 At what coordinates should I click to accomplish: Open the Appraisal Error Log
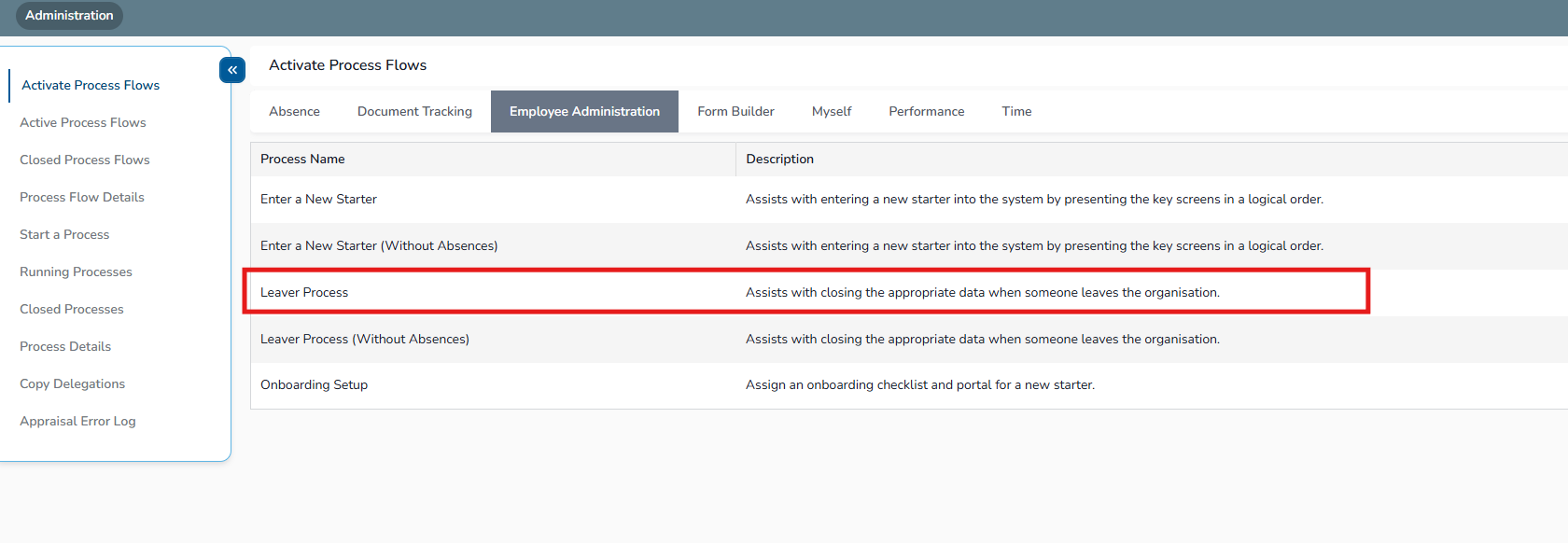[x=77, y=421]
